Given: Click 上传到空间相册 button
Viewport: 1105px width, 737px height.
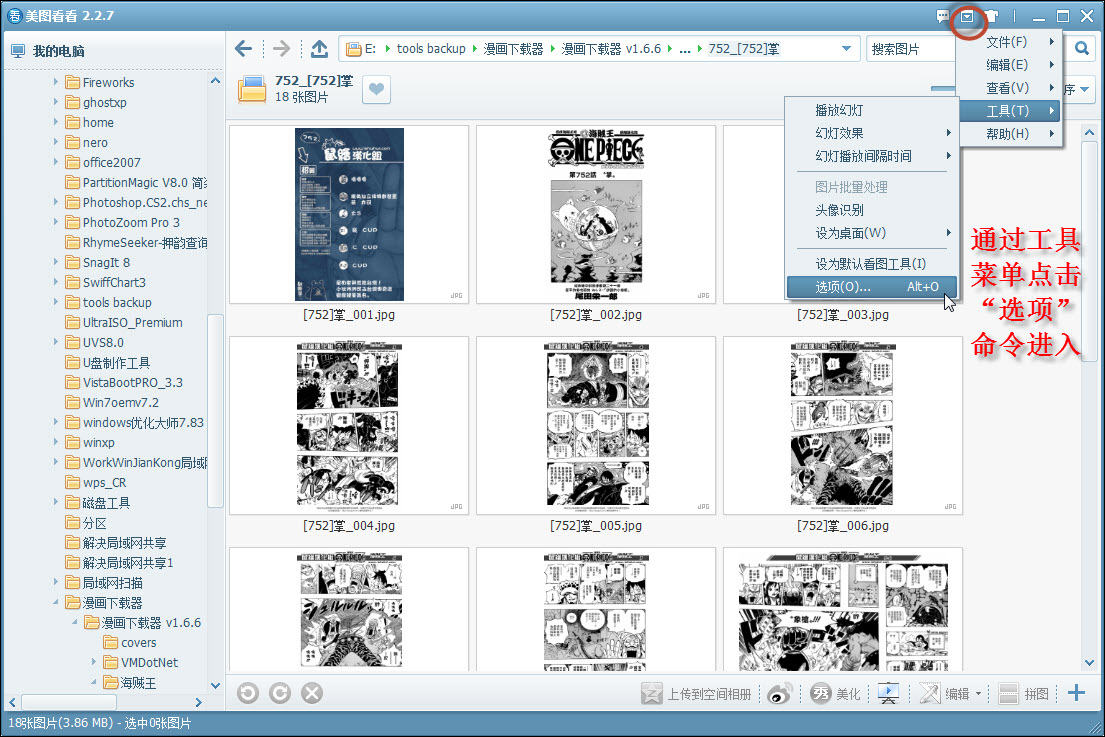Looking at the screenshot, I should 696,694.
